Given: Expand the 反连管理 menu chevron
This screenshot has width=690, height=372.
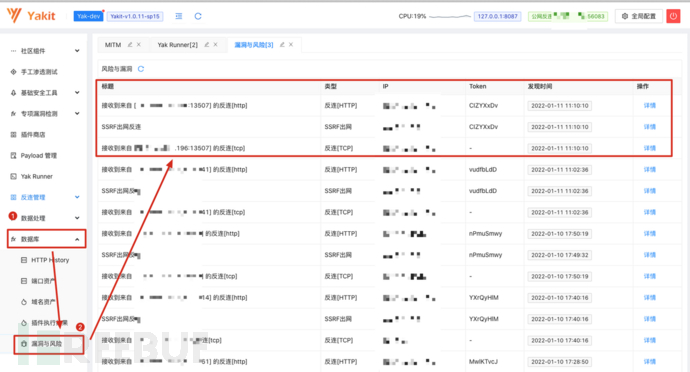Looking at the screenshot, I should click(77, 197).
